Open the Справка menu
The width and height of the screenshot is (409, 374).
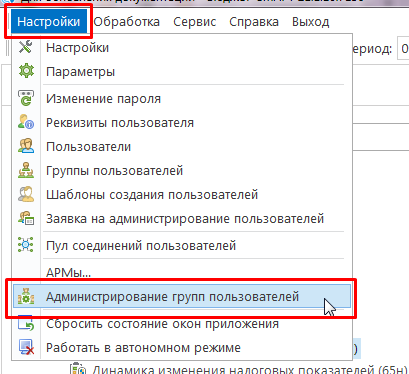pos(254,22)
